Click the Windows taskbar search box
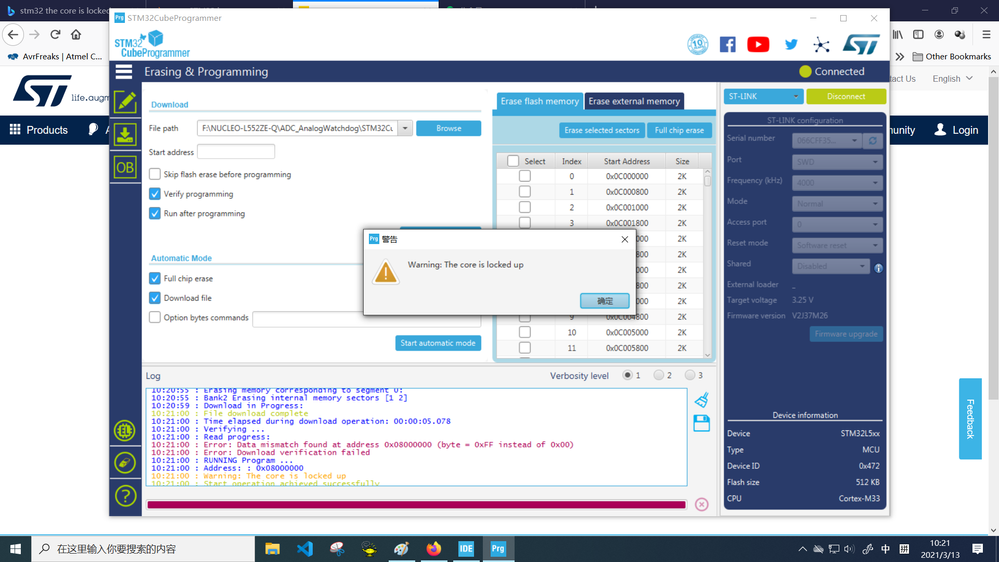The height and width of the screenshot is (562, 999). click(143, 549)
